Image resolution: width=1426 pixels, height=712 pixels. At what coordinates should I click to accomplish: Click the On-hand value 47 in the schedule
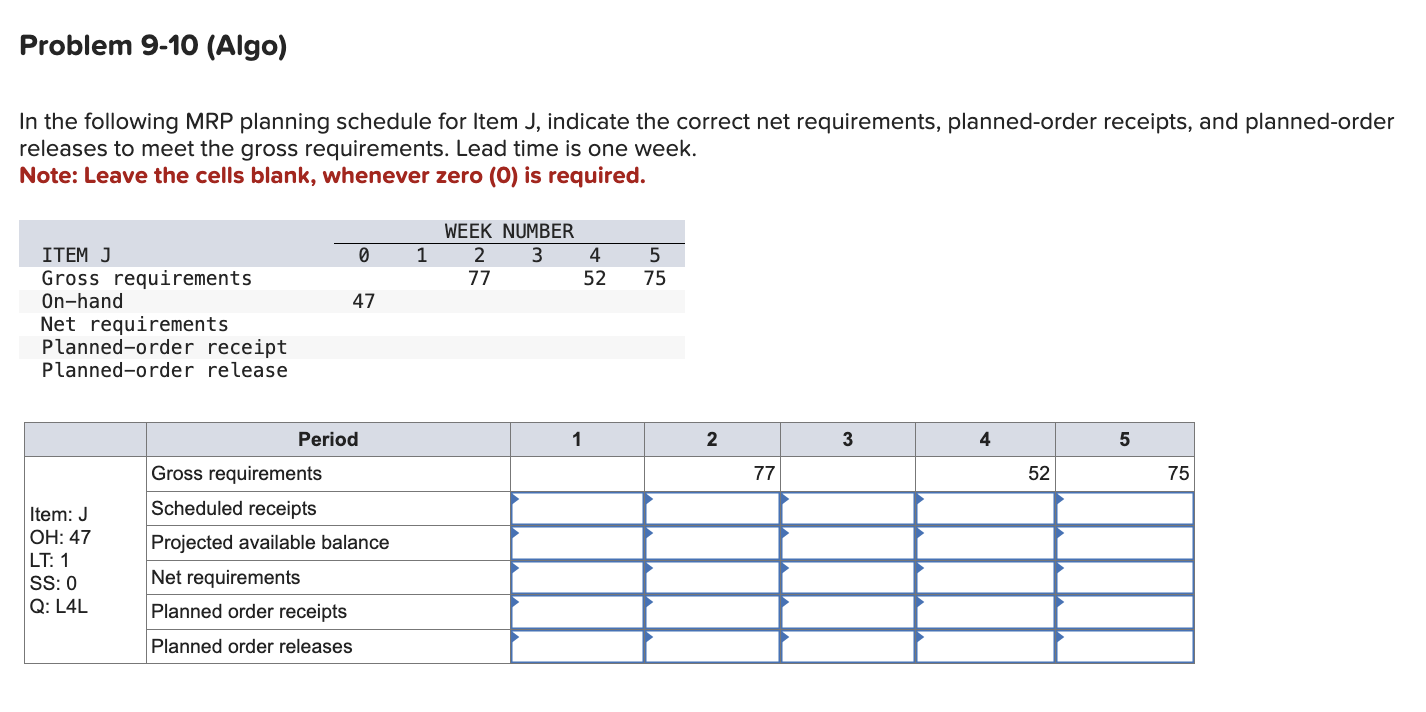point(364,300)
